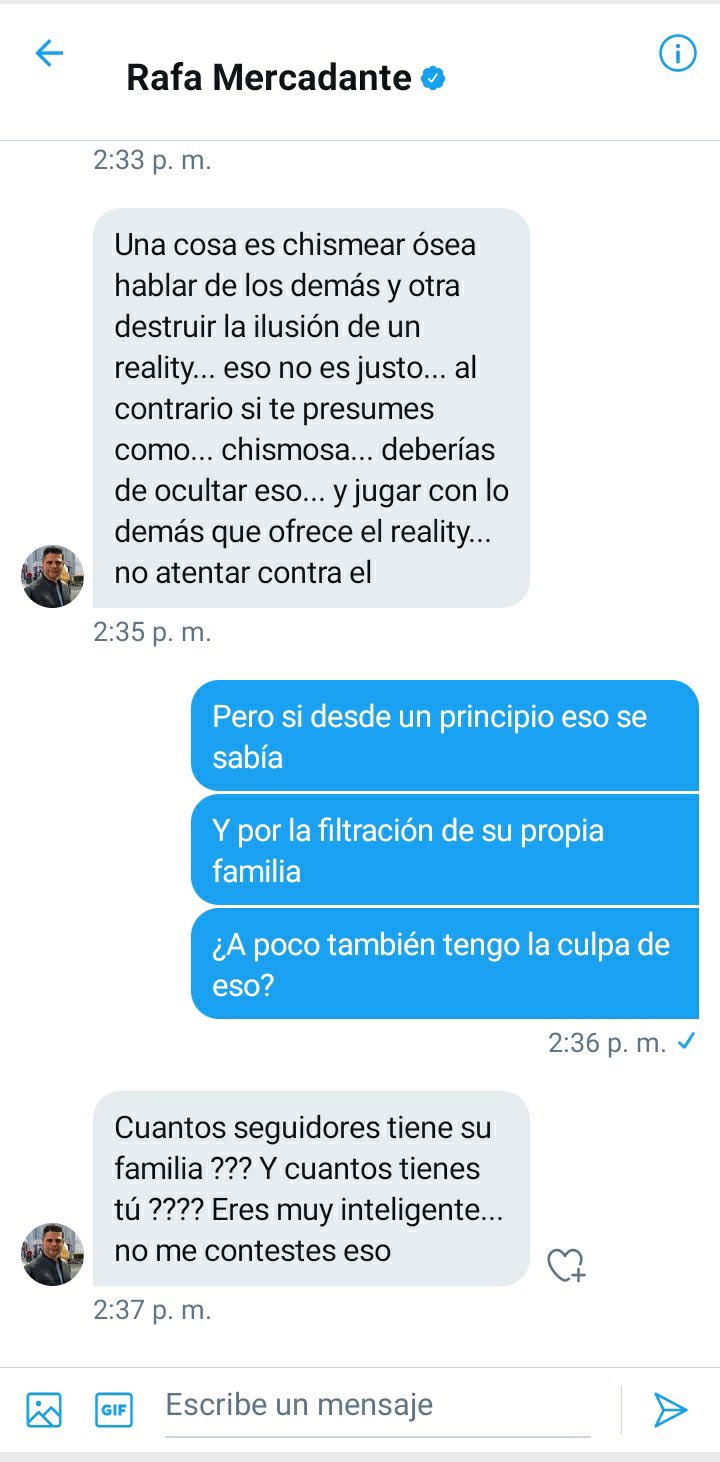Viewport: 720px width, 1462px height.
Task: Tap the 'Cuantos seguidores tiene su familia' message
Action: [x=311, y=1188]
